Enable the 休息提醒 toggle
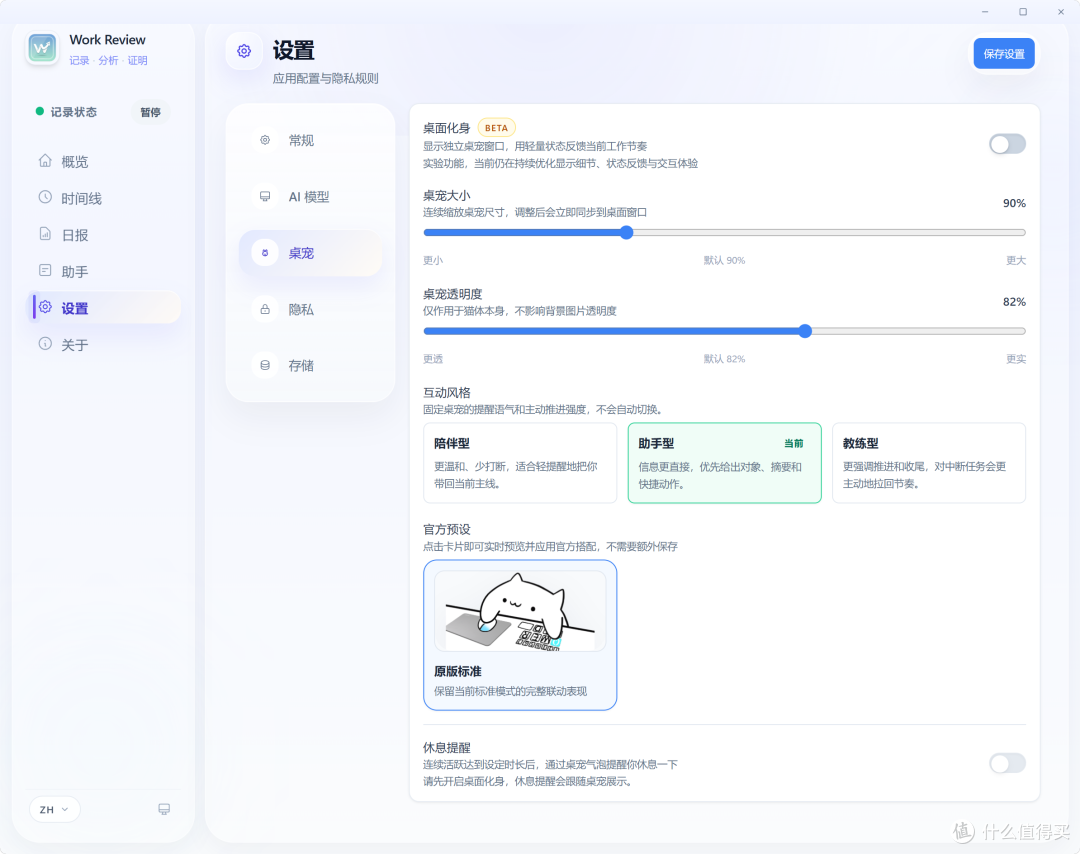This screenshot has height=854, width=1080. tap(1007, 763)
